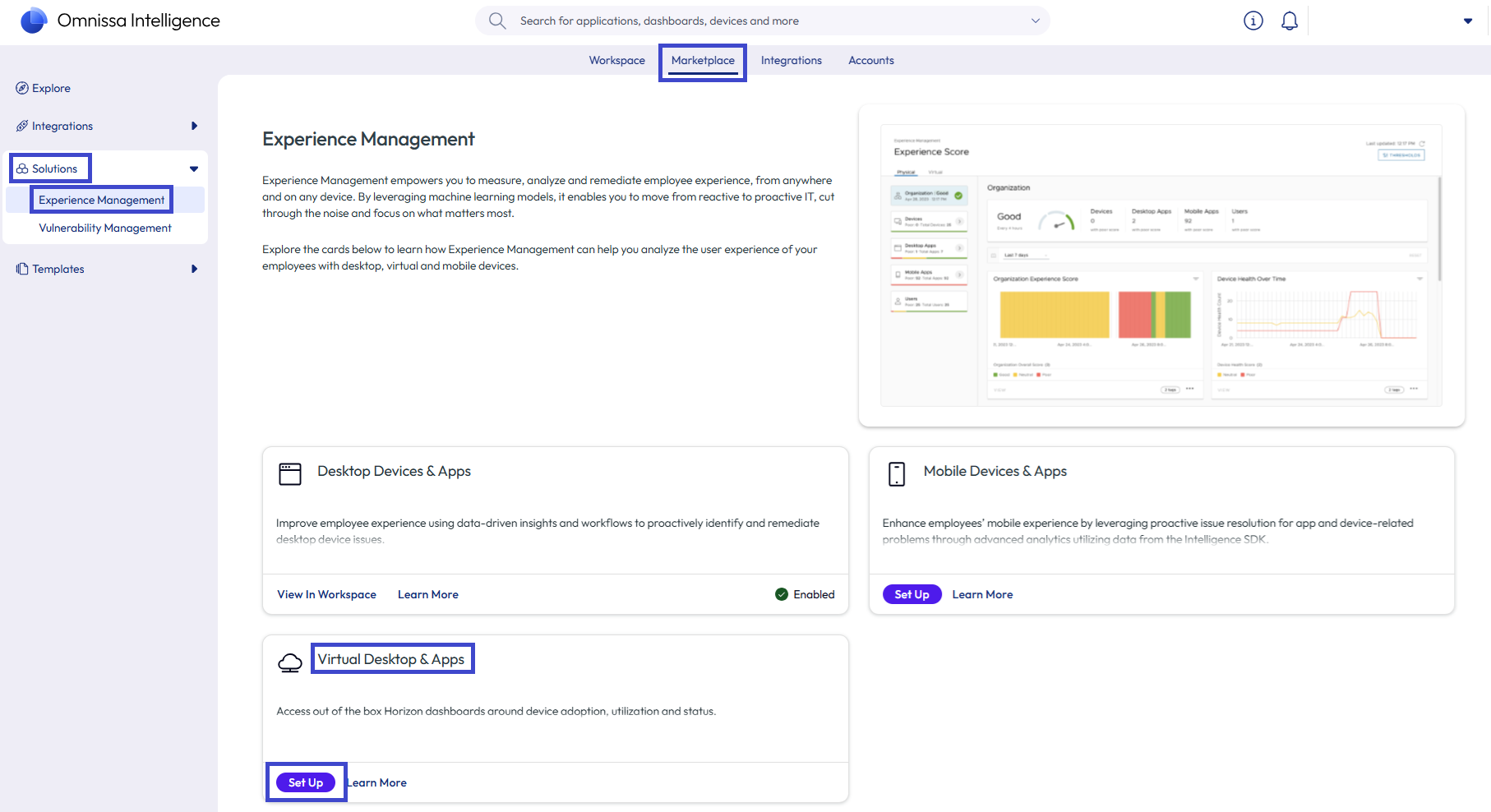Click the Integrations plug icon in sidebar

point(22,126)
